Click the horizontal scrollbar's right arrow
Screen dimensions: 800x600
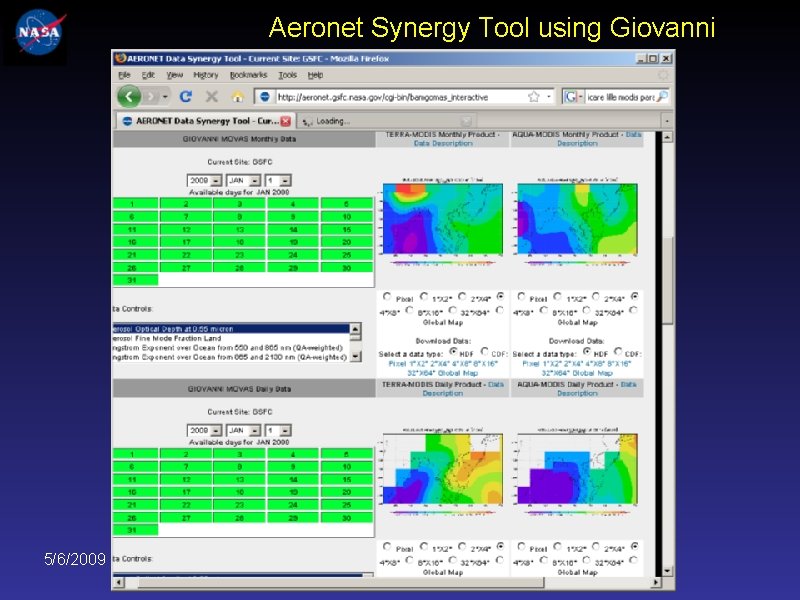coord(656,582)
